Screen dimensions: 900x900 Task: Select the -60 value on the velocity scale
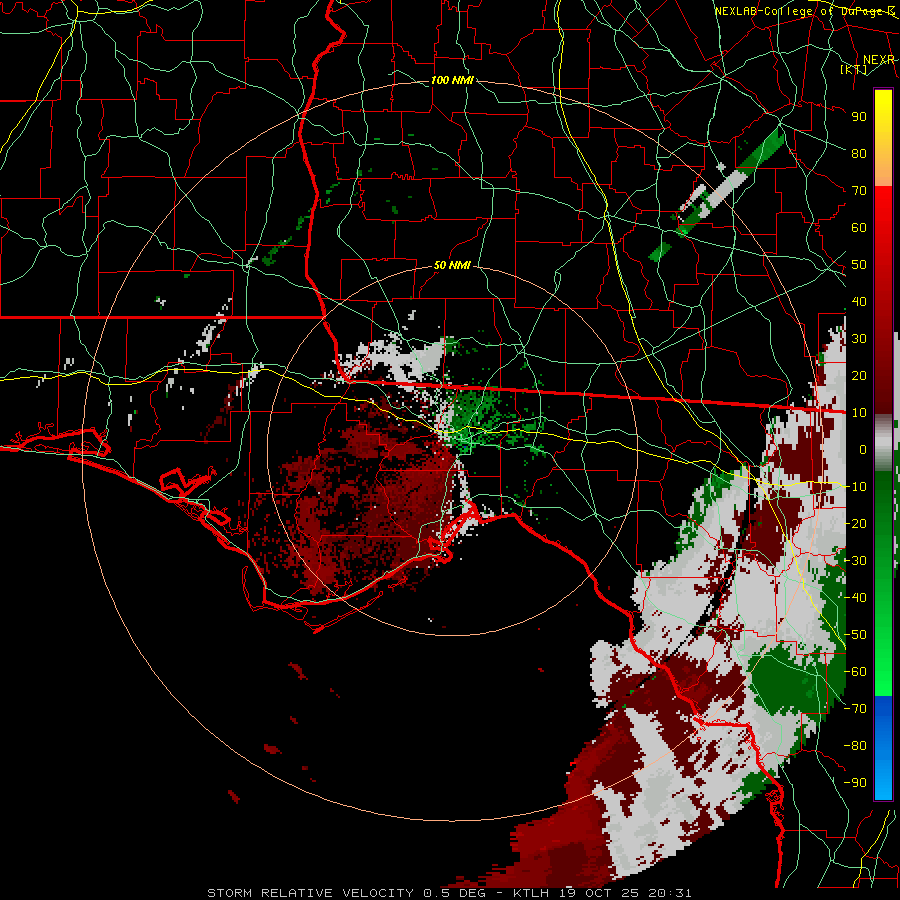855,672
